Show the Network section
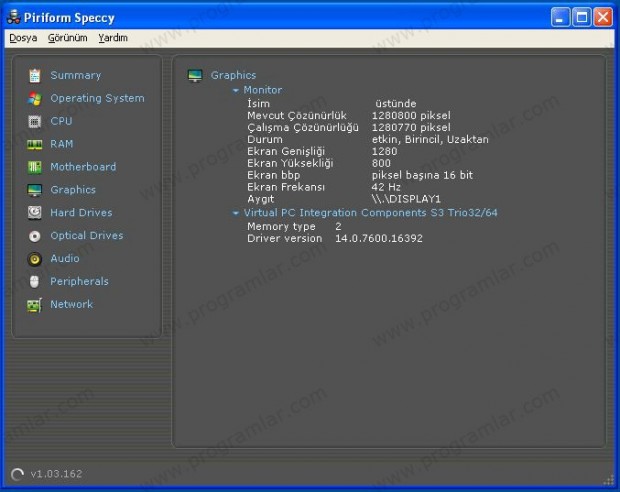The width and height of the screenshot is (620, 492). point(72,305)
